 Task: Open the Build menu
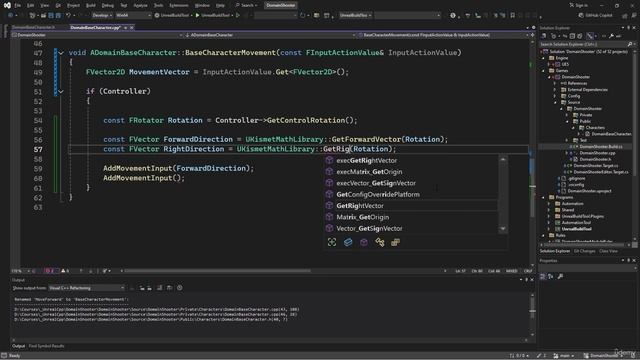click(x=91, y=5)
